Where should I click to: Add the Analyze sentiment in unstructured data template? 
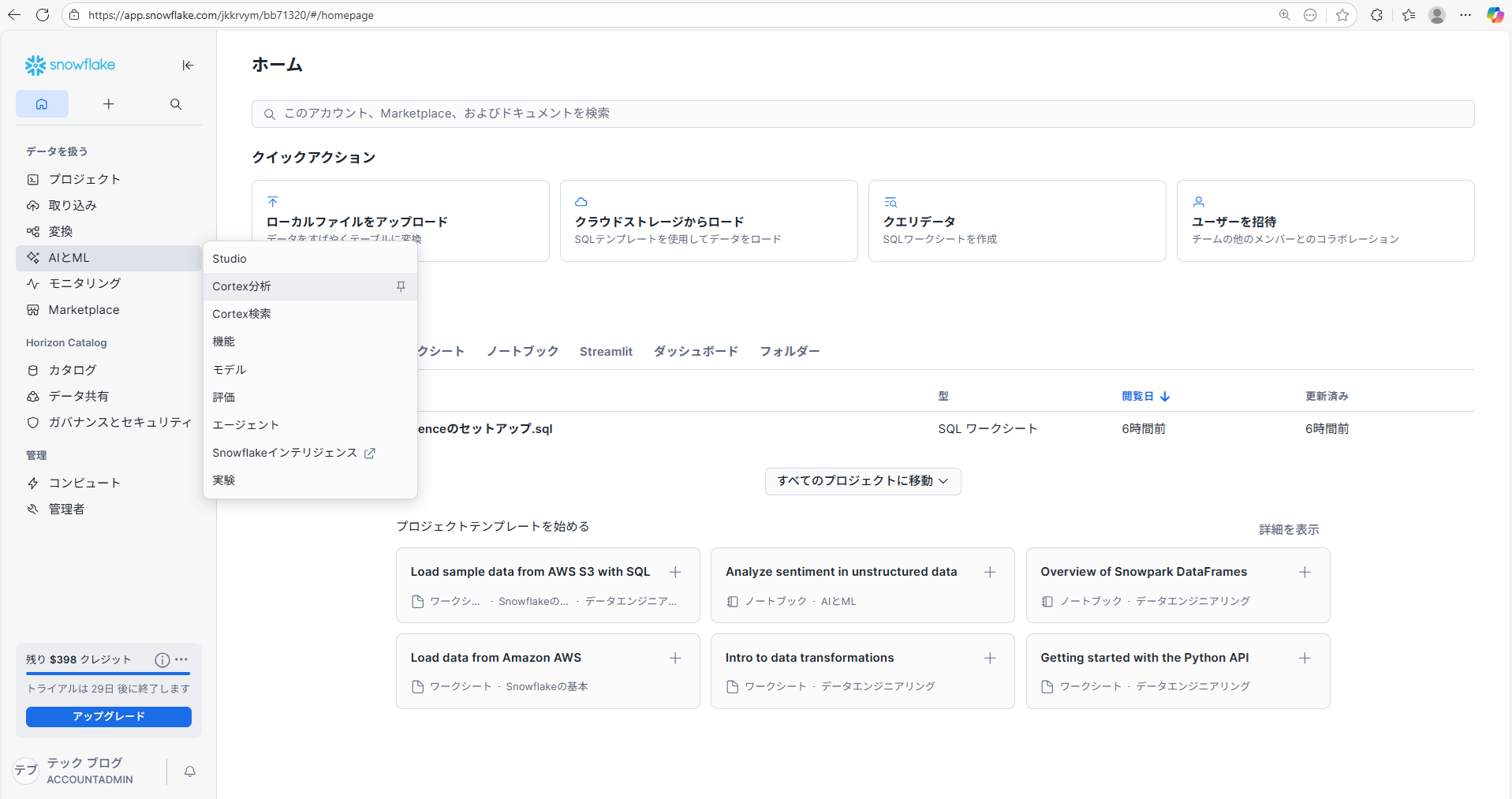tap(990, 572)
